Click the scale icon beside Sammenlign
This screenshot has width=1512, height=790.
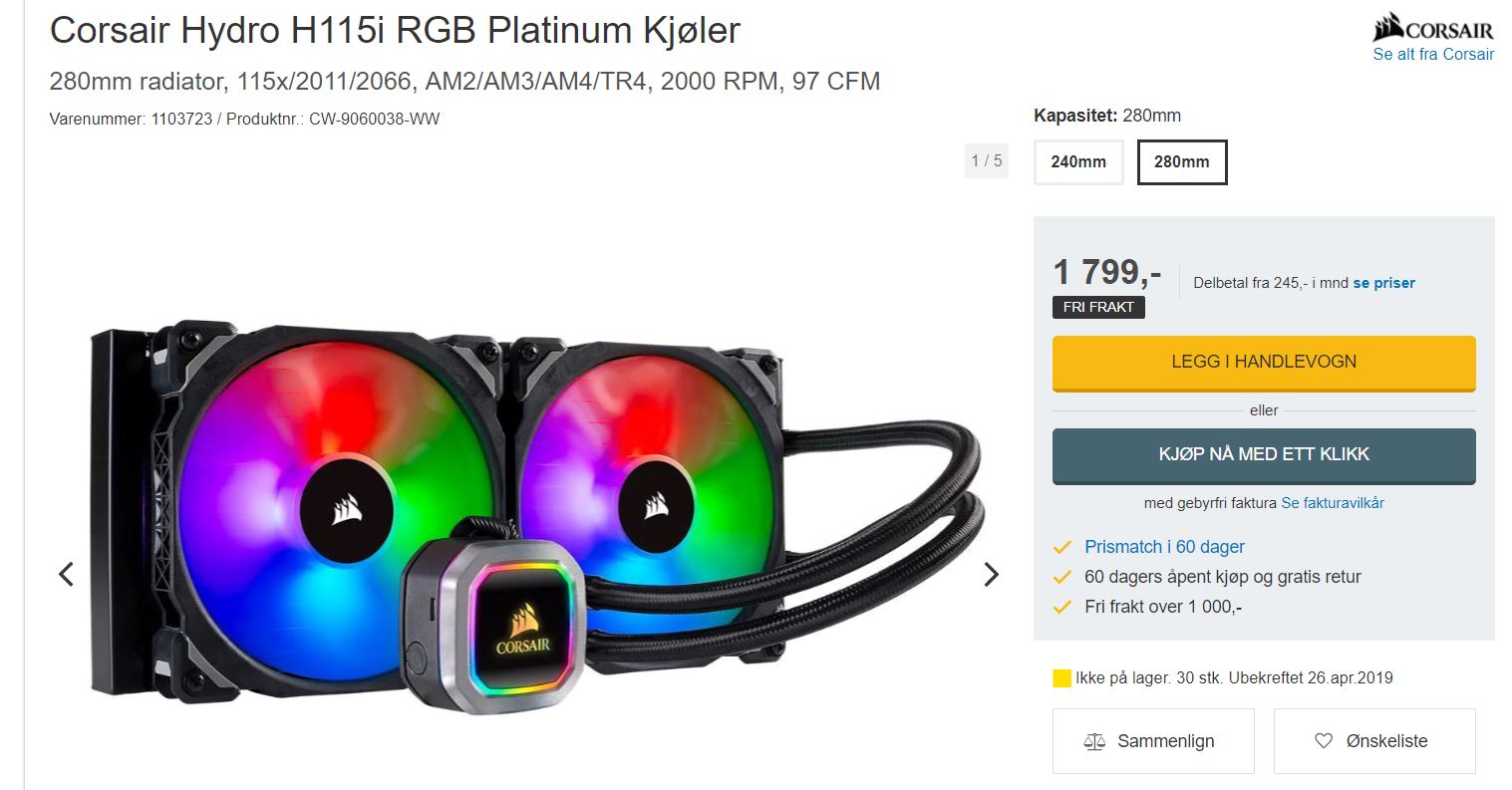(1094, 741)
